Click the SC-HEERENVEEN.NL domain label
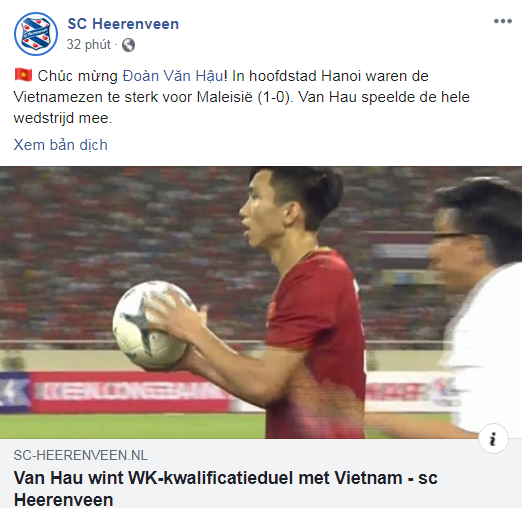 pyautogui.click(x=80, y=455)
